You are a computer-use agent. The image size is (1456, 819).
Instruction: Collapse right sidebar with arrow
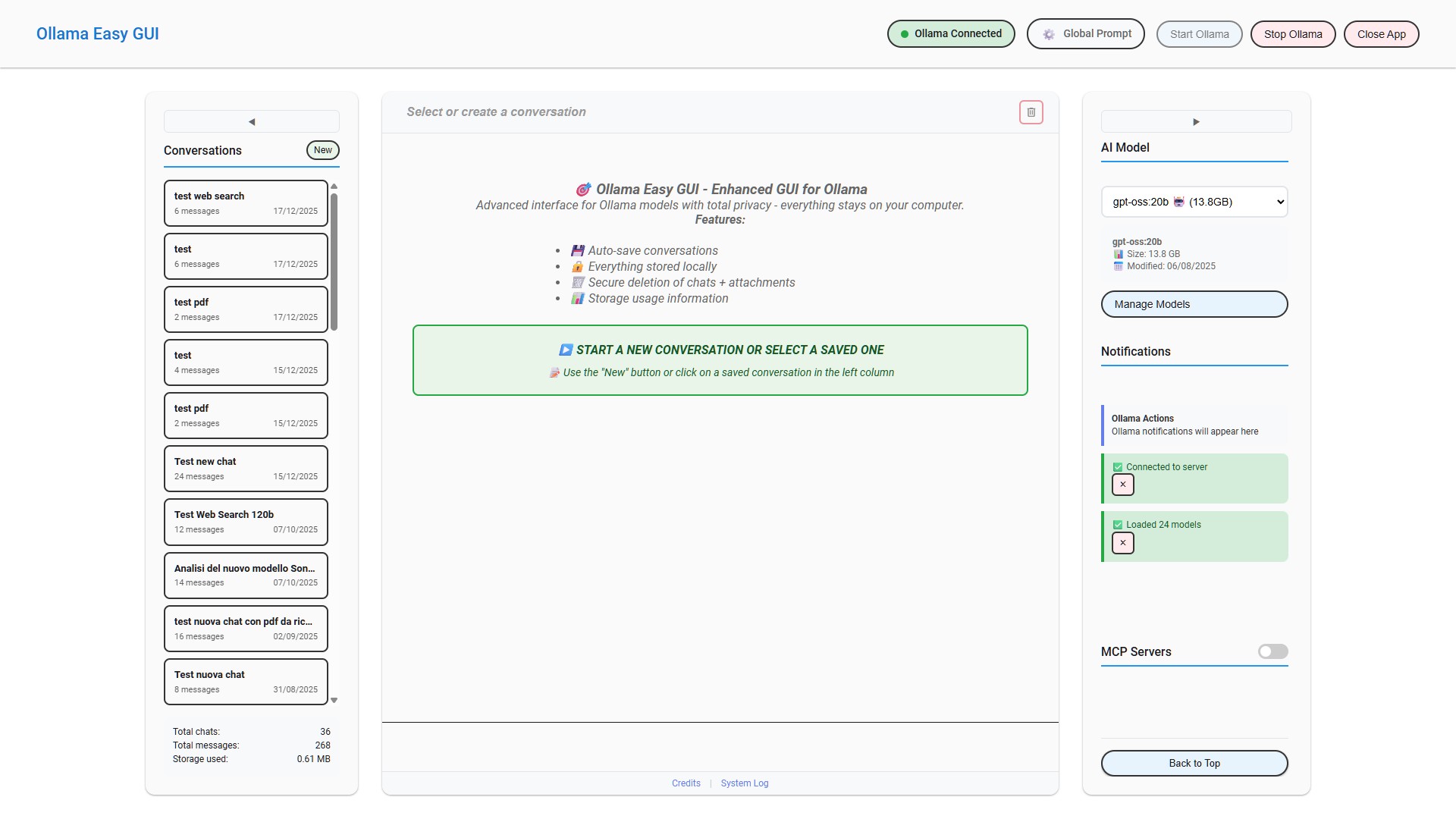pyautogui.click(x=1196, y=121)
